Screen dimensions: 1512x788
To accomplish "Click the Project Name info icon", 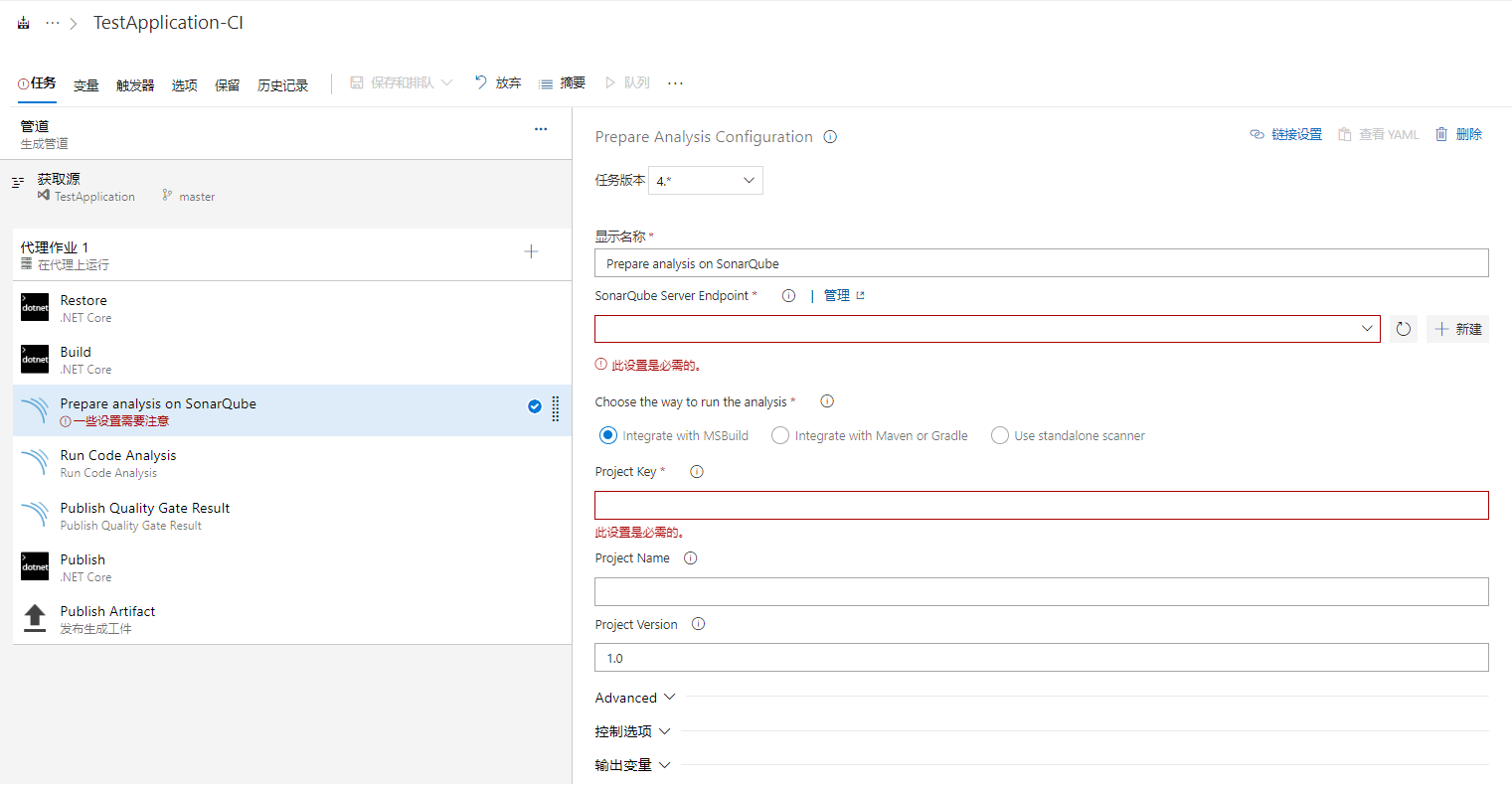I will point(691,558).
